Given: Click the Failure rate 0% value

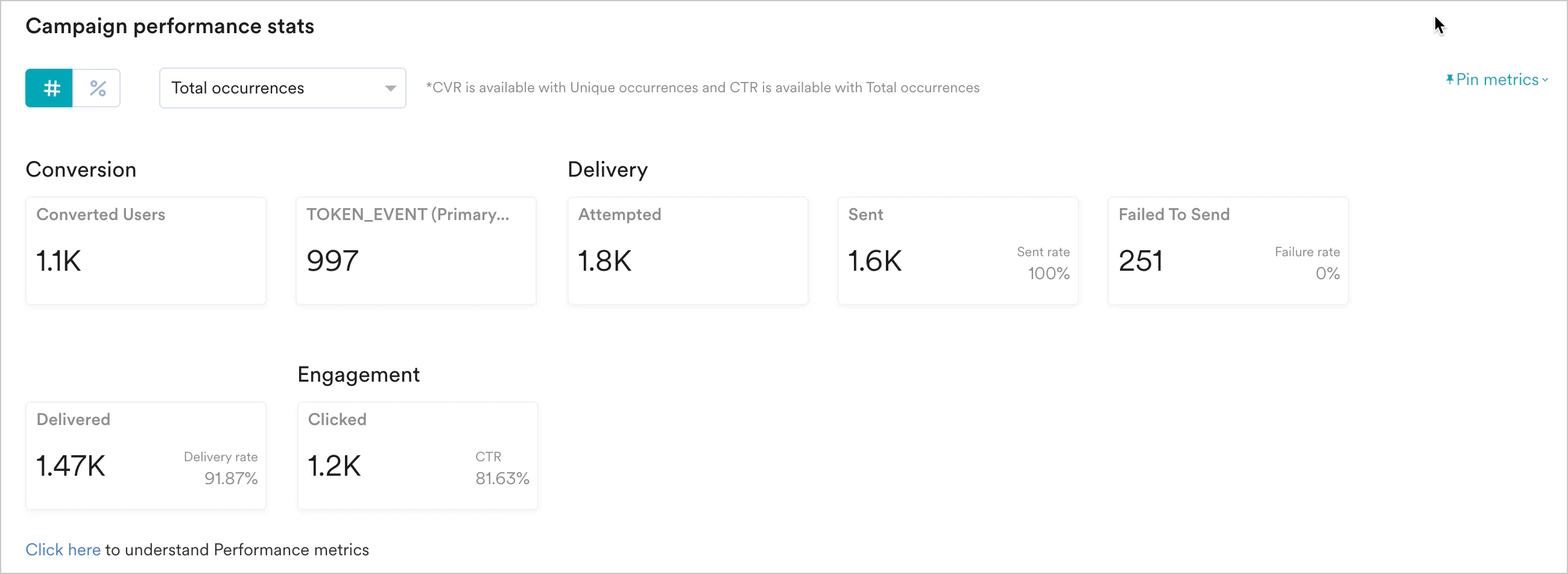Looking at the screenshot, I should click(x=1327, y=273).
